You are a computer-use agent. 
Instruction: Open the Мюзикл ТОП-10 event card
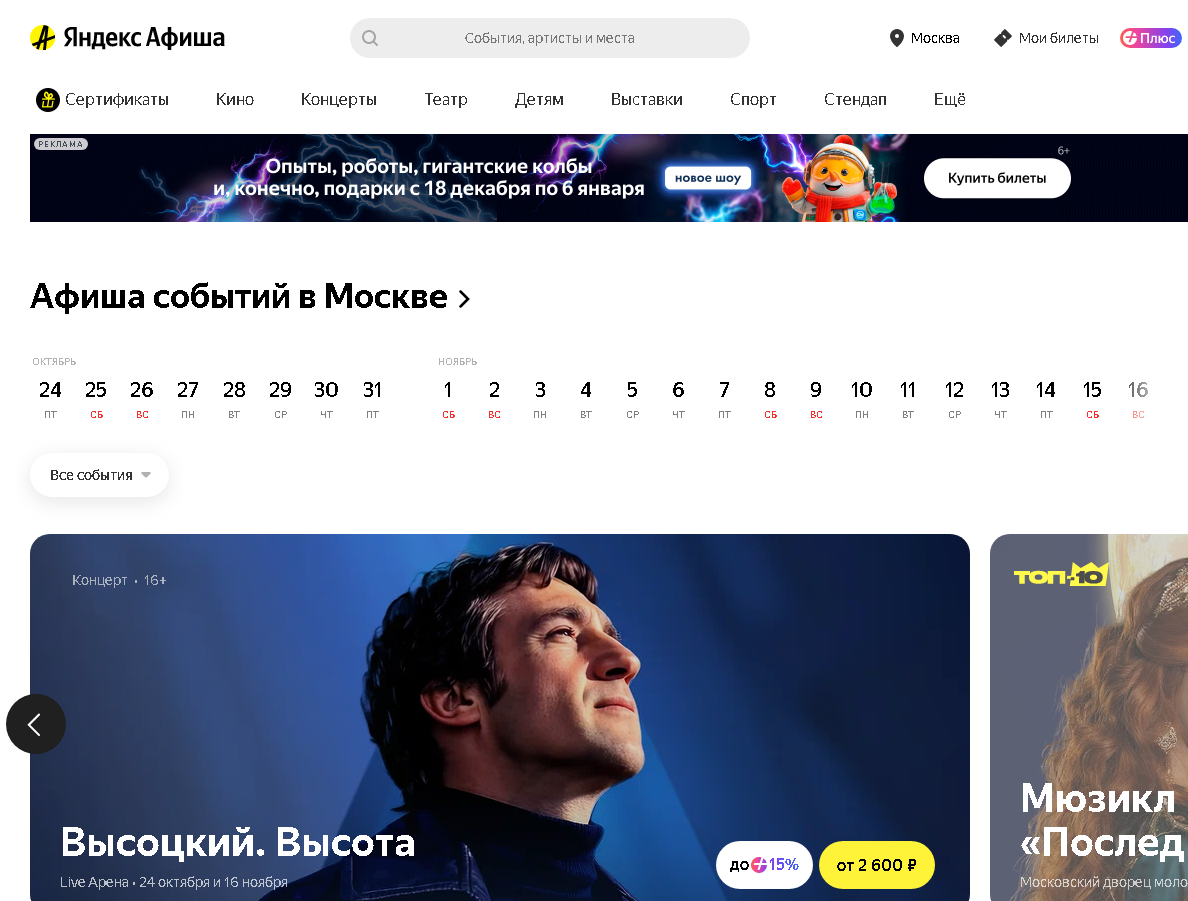[x=1089, y=718]
